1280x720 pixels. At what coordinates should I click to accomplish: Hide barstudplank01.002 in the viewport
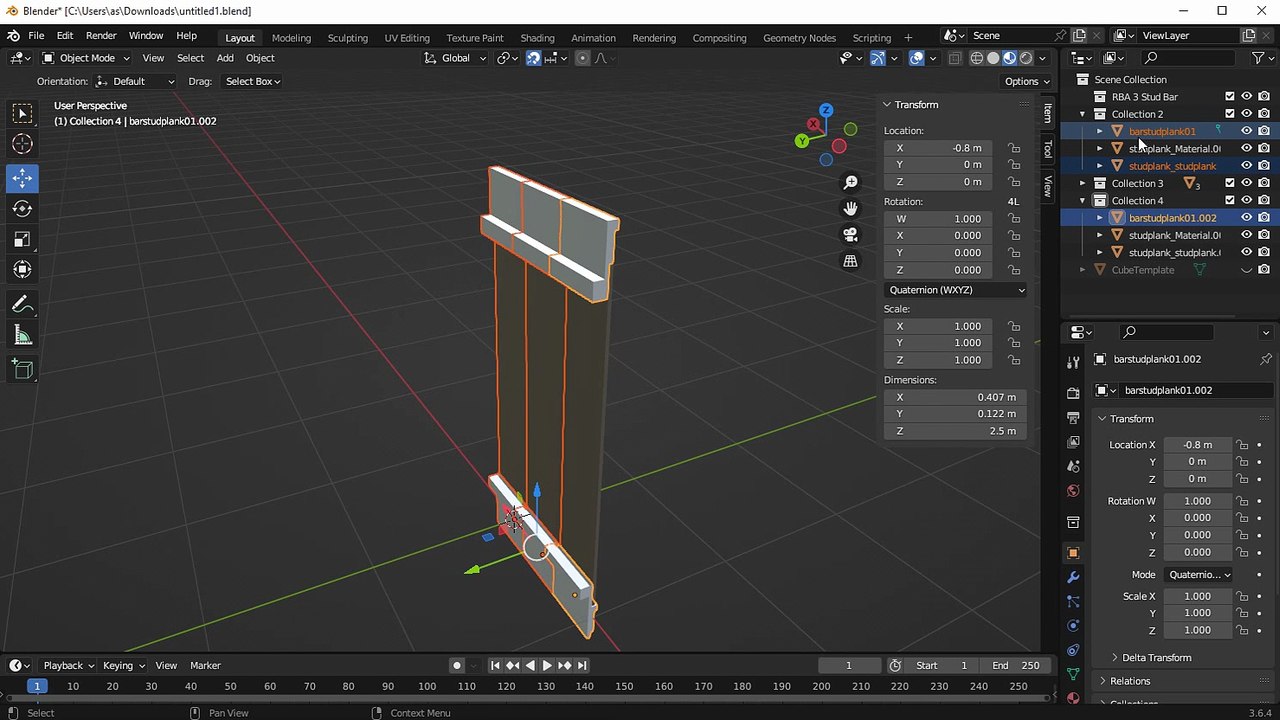[x=1247, y=217]
